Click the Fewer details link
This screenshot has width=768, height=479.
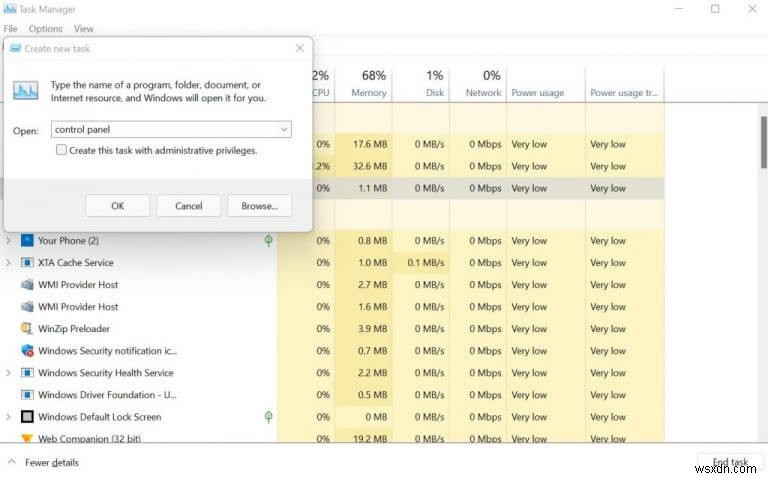pyautogui.click(x=52, y=462)
